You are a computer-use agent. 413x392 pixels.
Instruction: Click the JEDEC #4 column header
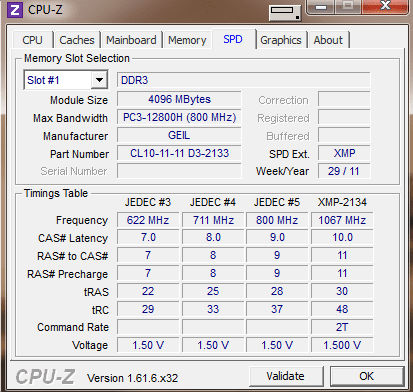213,202
